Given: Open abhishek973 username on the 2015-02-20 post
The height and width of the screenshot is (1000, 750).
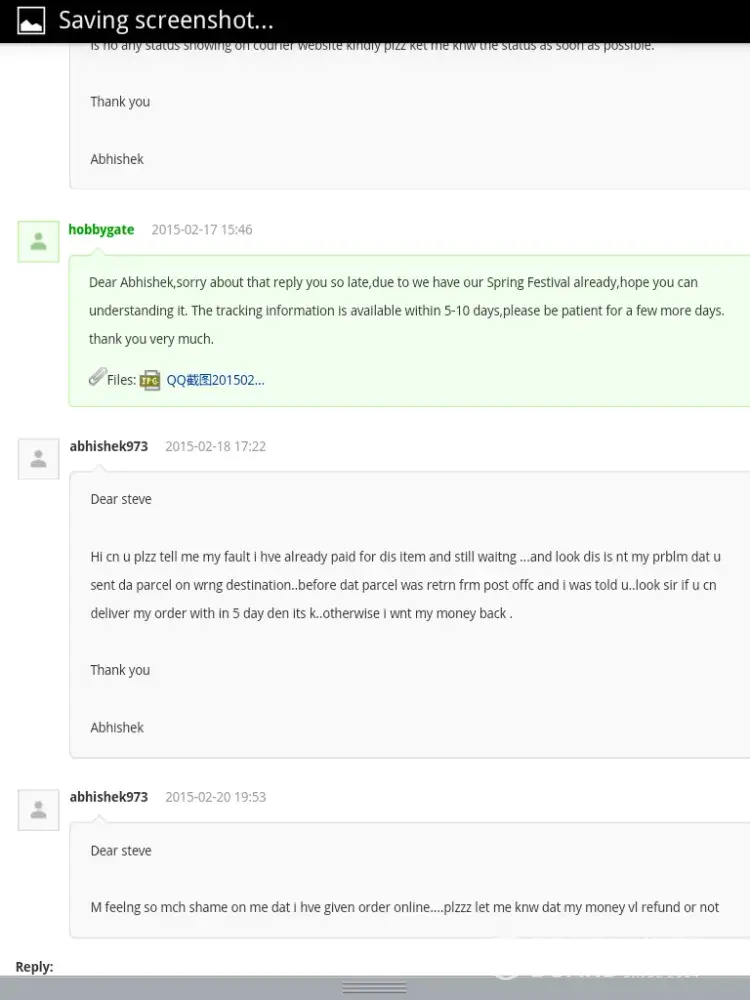Looking at the screenshot, I should (109, 797).
